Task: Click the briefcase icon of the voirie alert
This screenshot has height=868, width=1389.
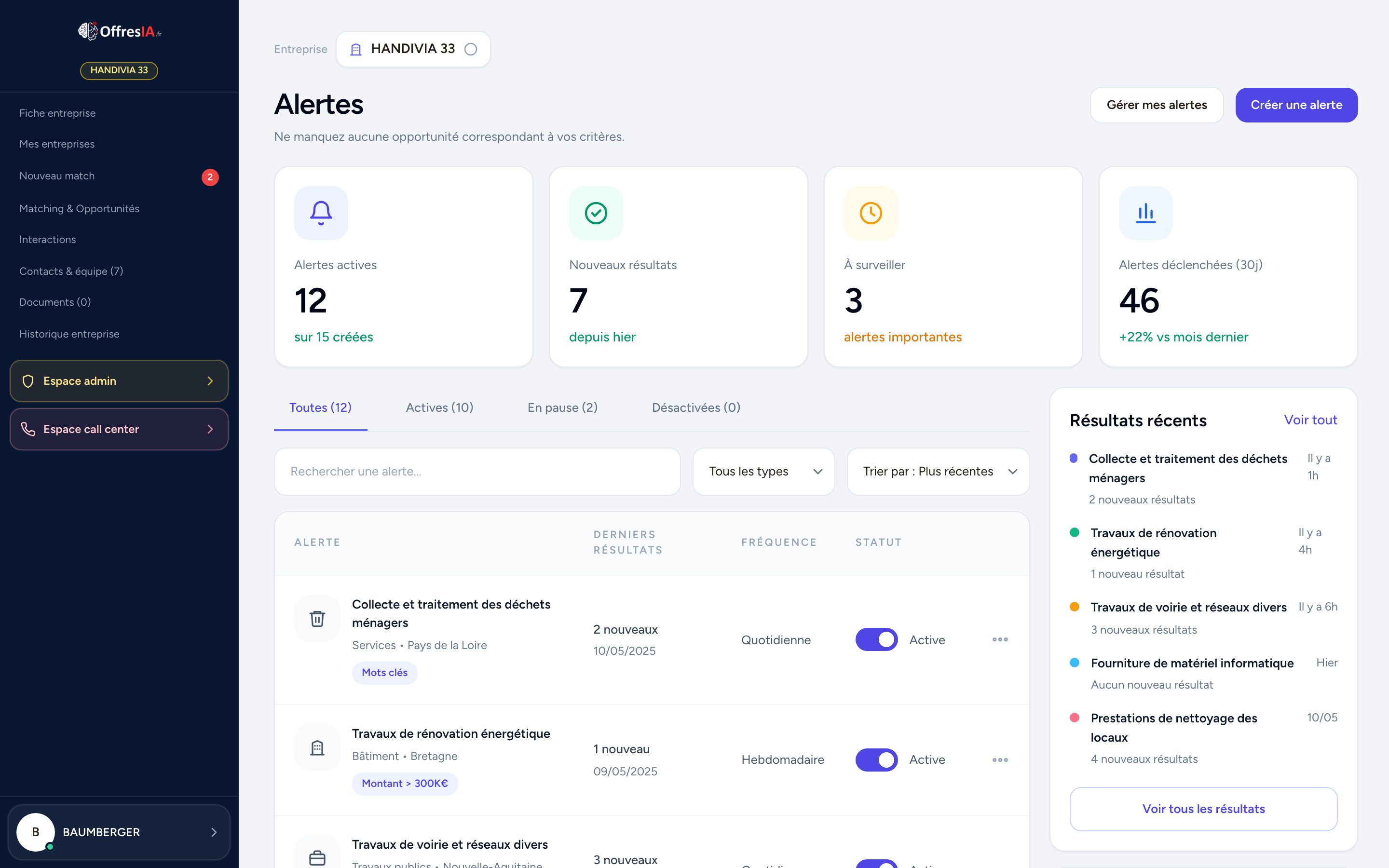Action: coord(317,858)
